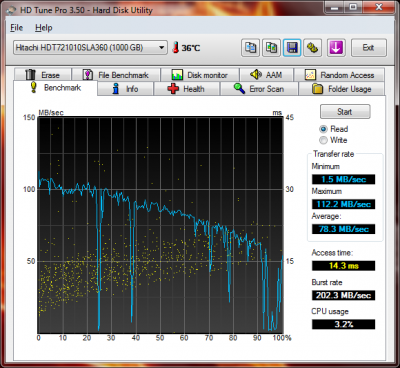Click the AAM speaker icon
The height and width of the screenshot is (368, 400).
[x=256, y=74]
